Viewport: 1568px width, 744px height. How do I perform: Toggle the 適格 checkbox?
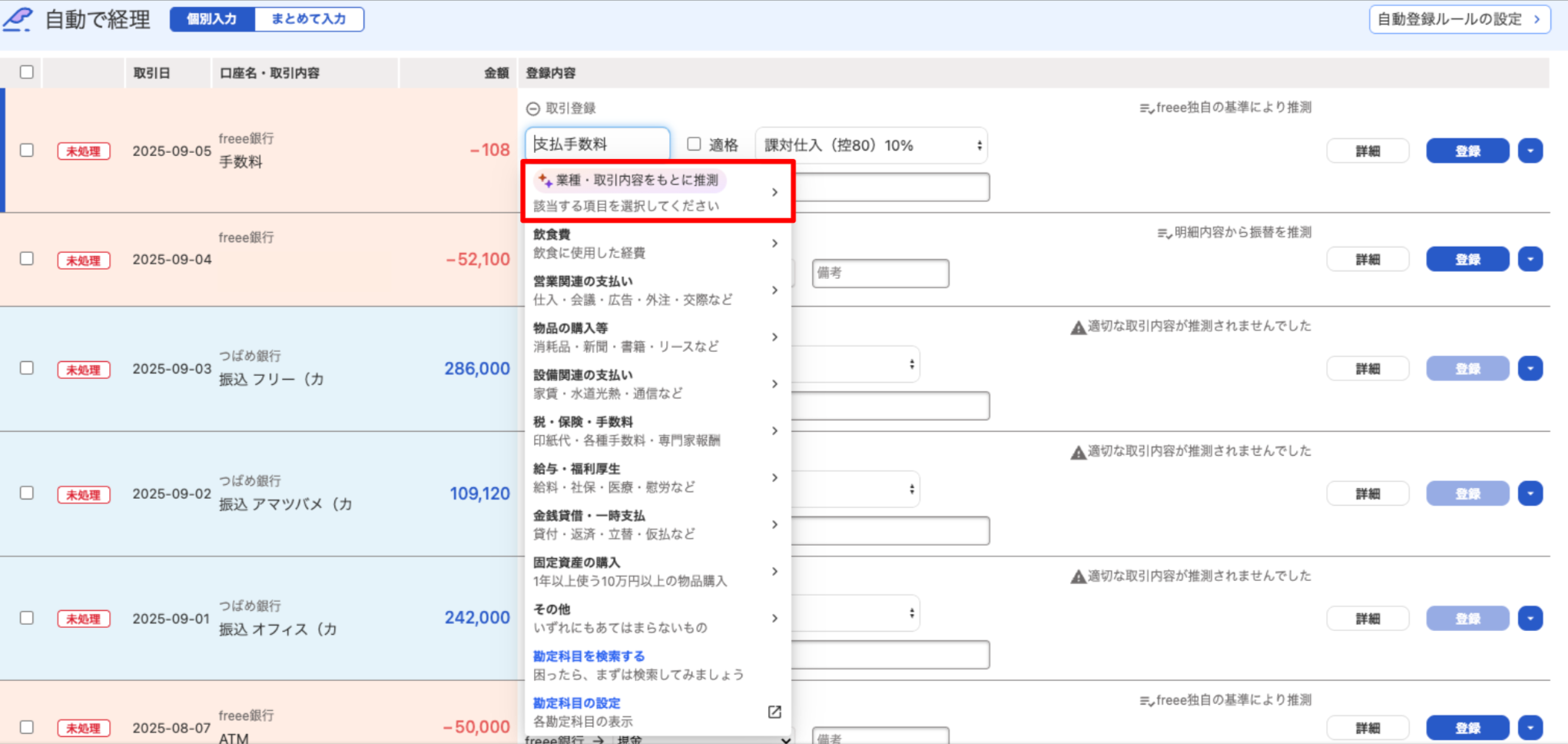[694, 144]
